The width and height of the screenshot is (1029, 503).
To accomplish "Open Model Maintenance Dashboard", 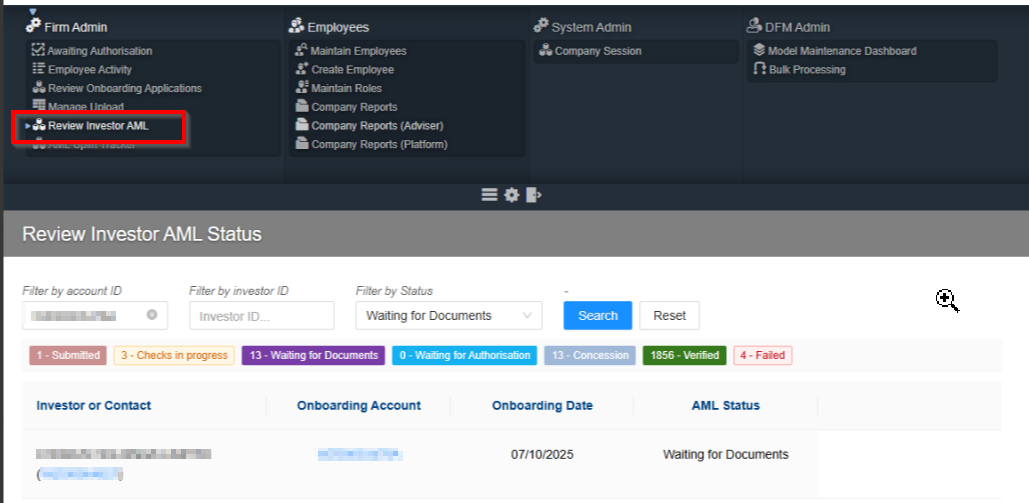I will (x=842, y=51).
